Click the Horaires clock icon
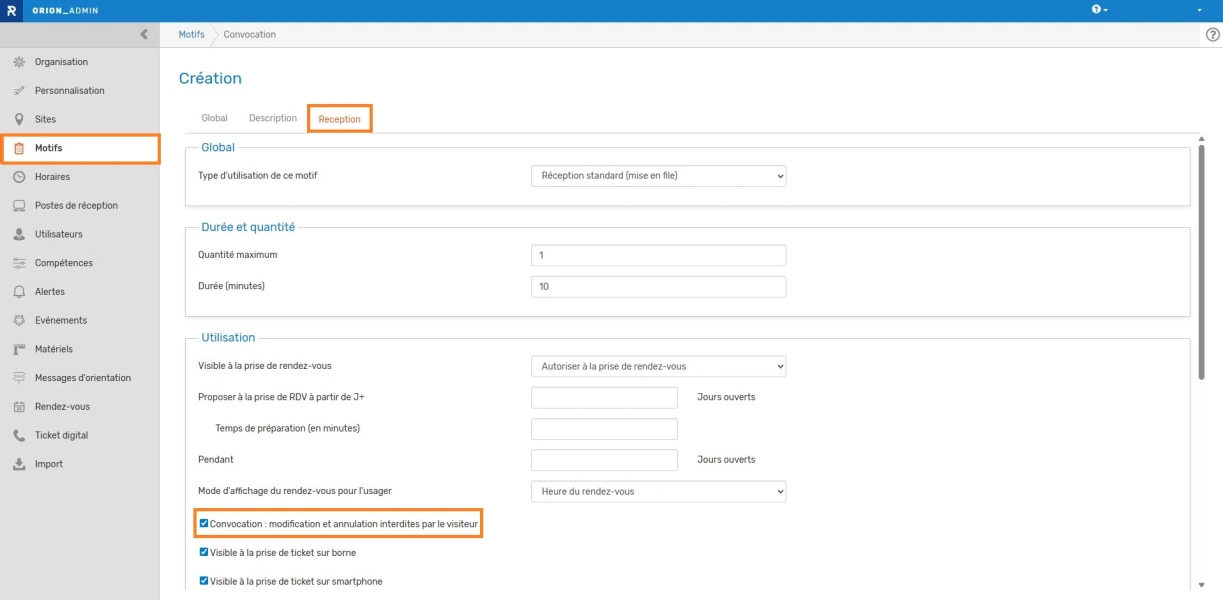Viewport: 1223px width, 600px height. pyautogui.click(x=18, y=177)
